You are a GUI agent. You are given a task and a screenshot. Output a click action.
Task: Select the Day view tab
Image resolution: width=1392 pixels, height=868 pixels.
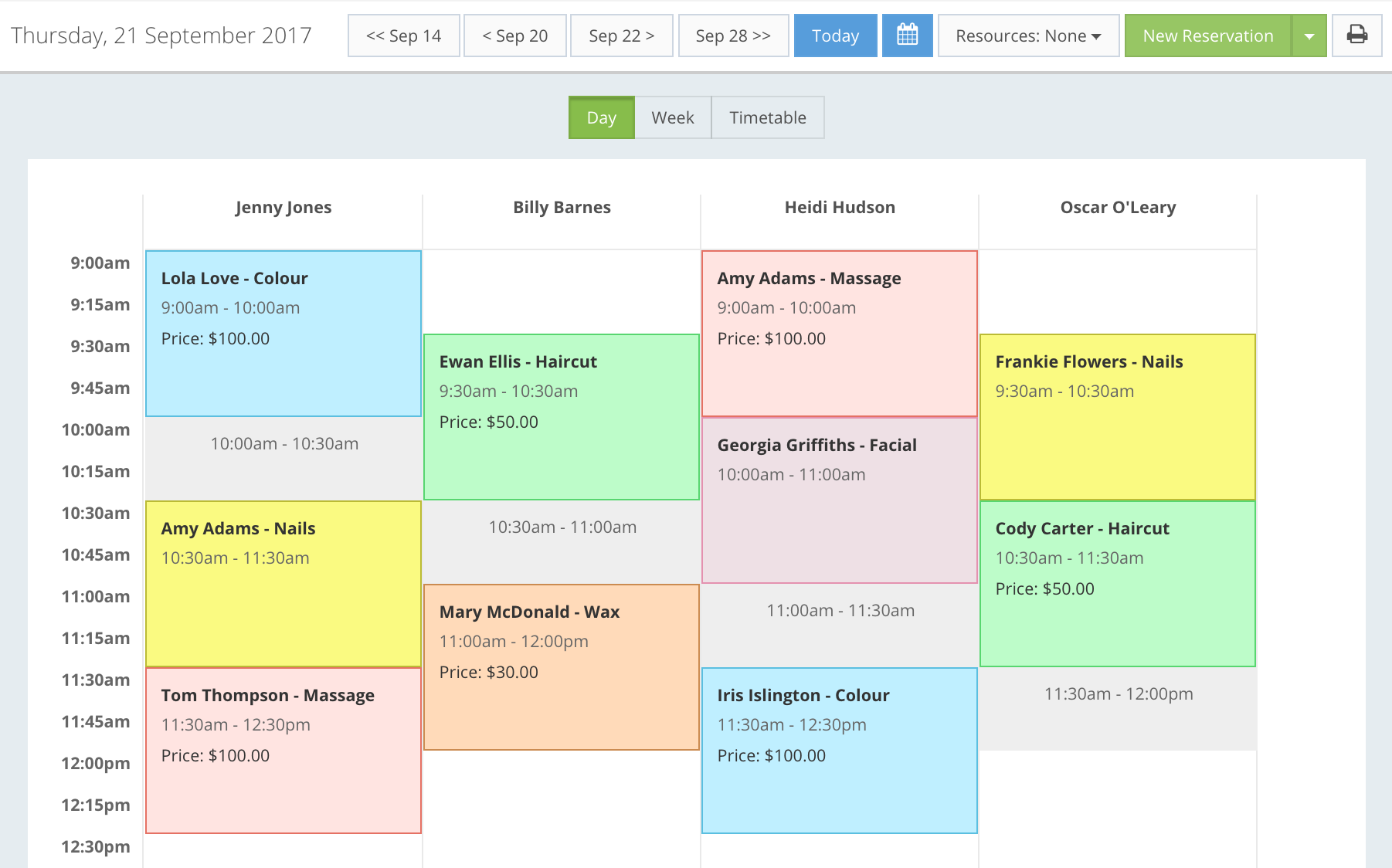602,117
